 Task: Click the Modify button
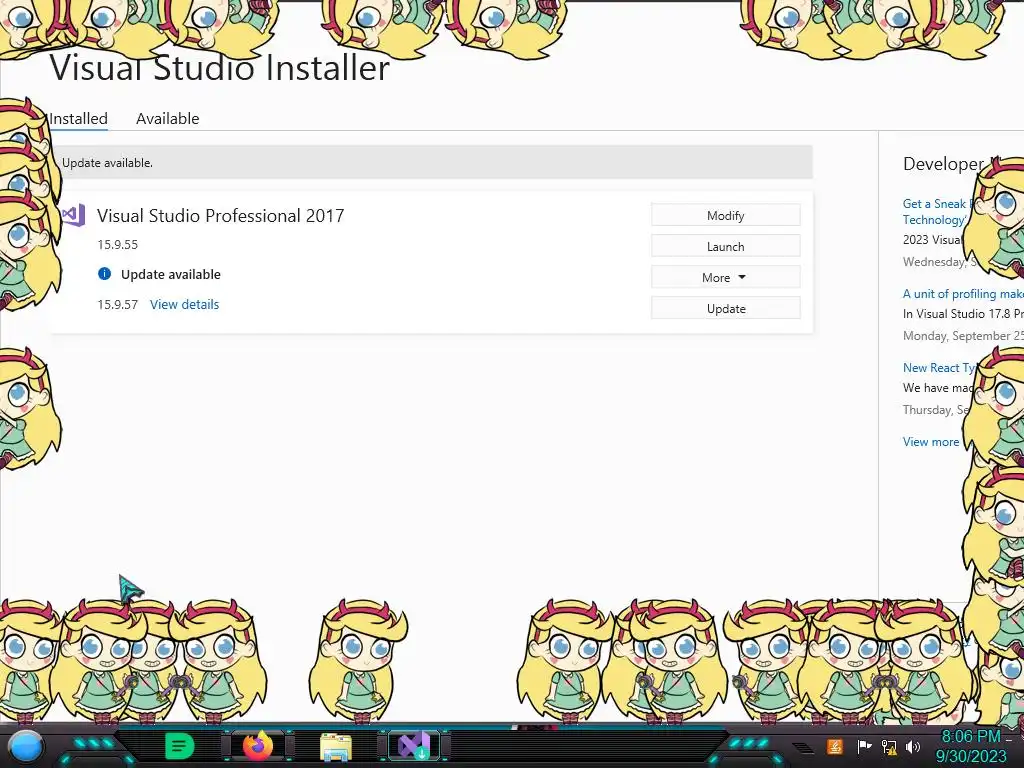point(726,216)
